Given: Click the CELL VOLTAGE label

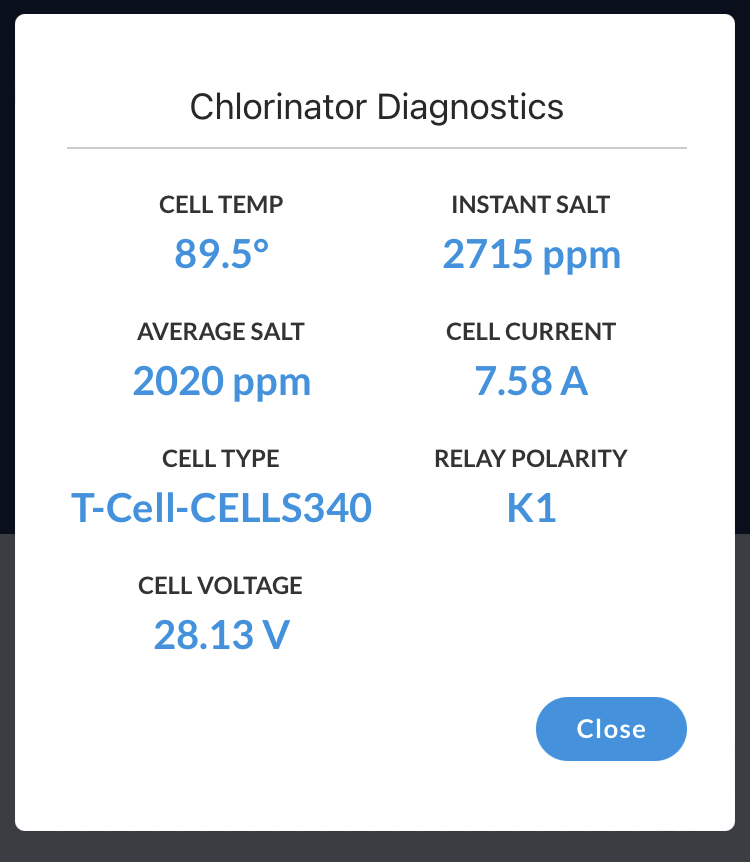Looking at the screenshot, I should tap(220, 585).
